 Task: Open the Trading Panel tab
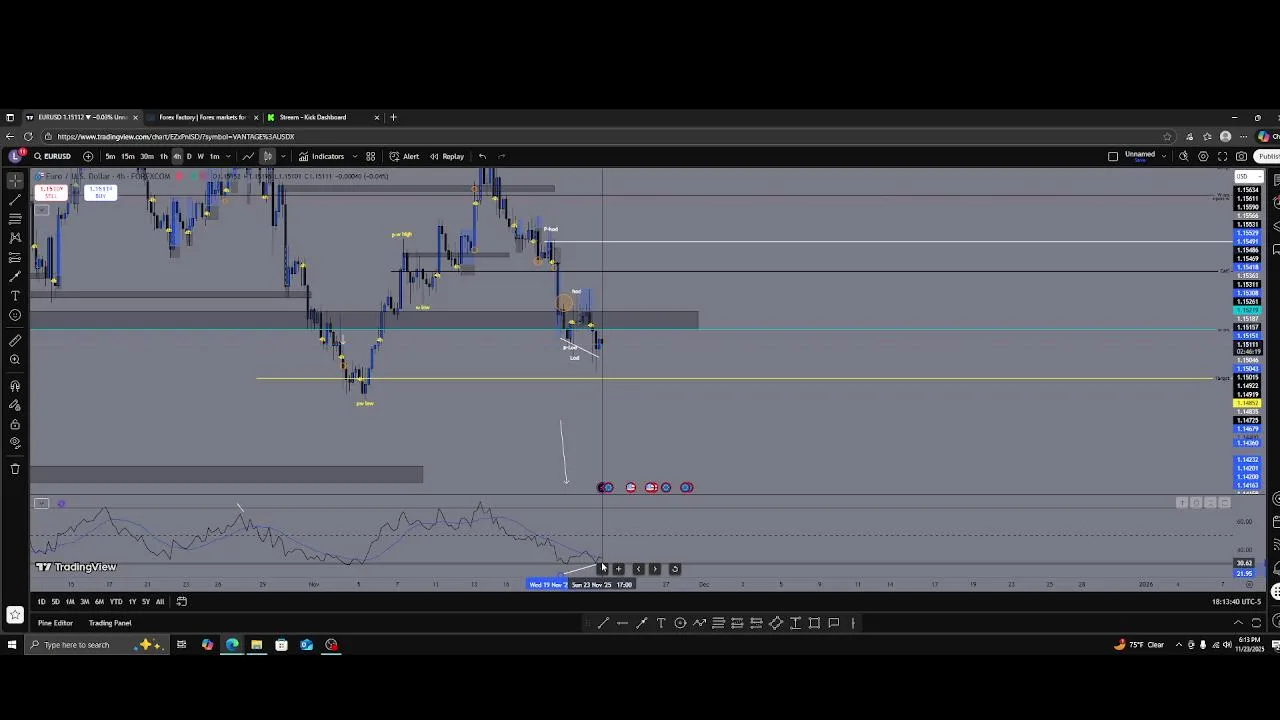pyautogui.click(x=110, y=623)
